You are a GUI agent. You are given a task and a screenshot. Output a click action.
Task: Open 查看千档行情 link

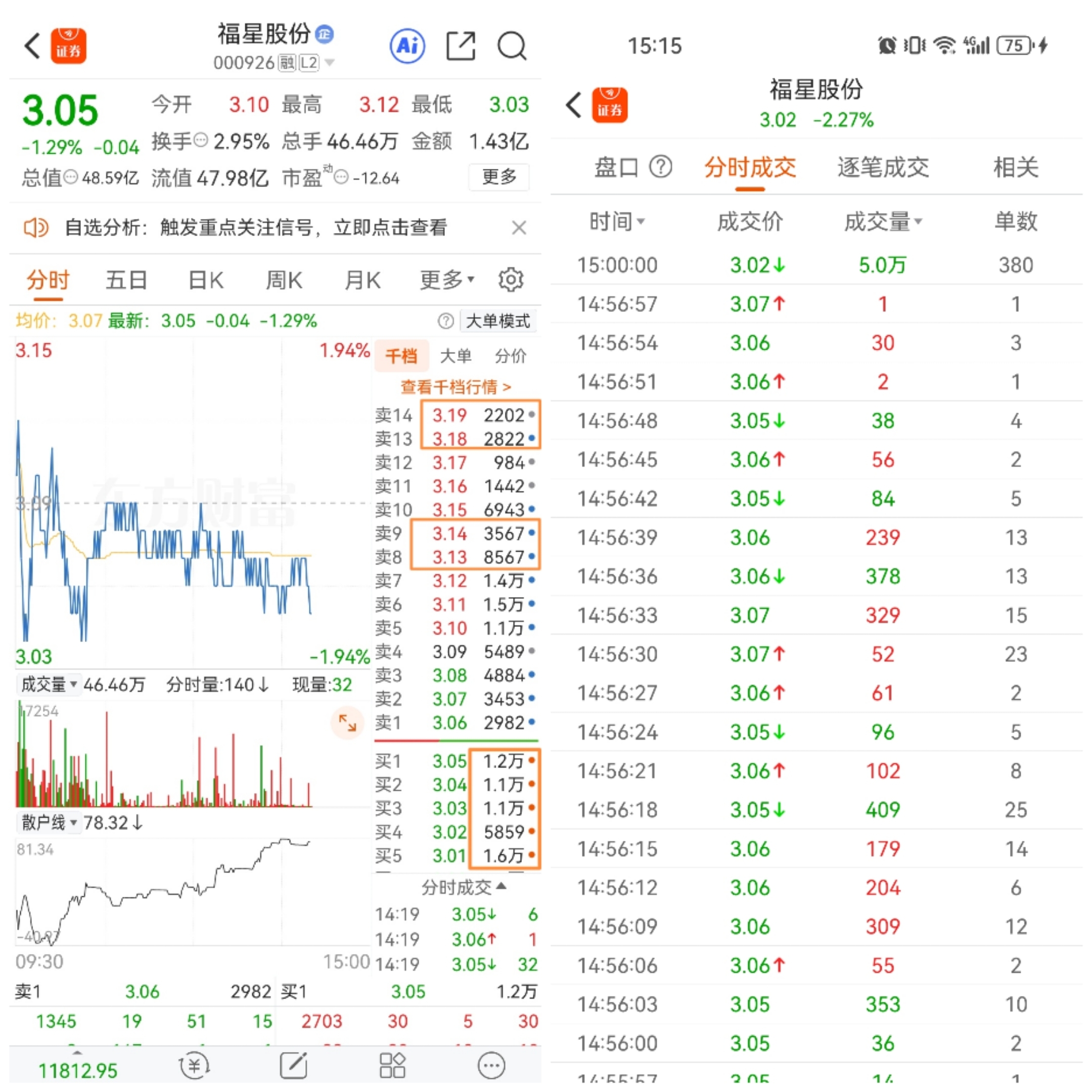click(x=456, y=387)
